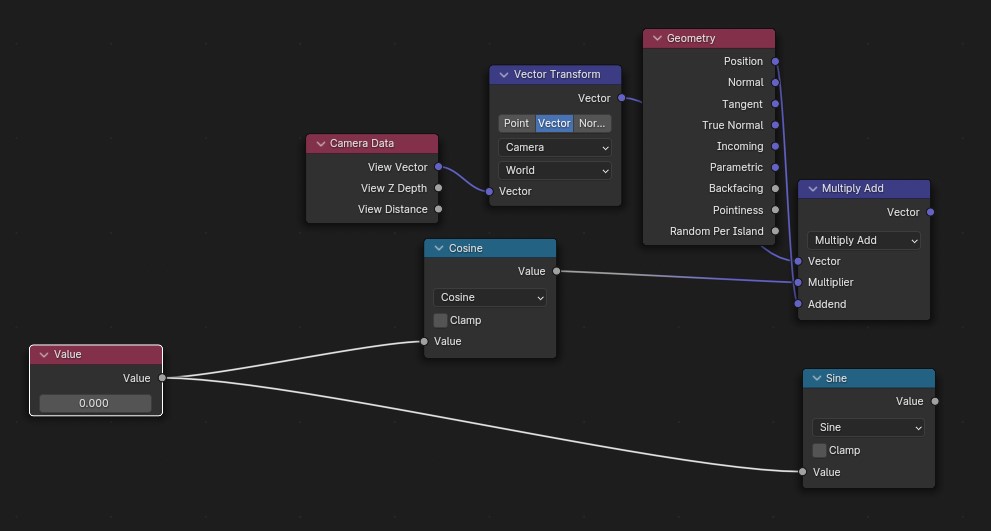Collapse the Geometry node
The height and width of the screenshot is (531, 991).
(x=657, y=38)
